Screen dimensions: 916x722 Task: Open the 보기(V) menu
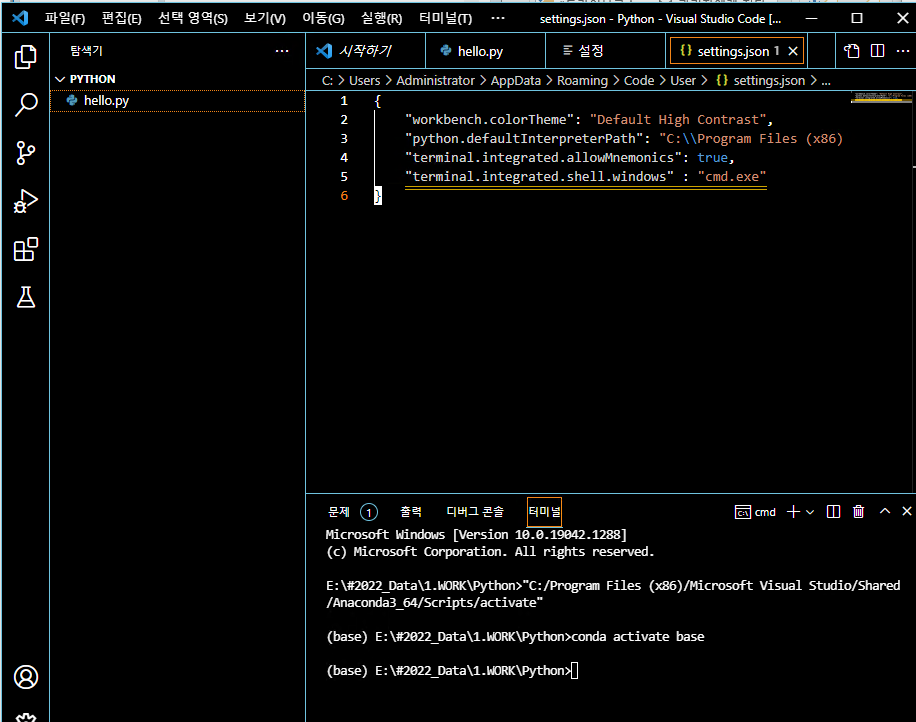tap(265, 19)
